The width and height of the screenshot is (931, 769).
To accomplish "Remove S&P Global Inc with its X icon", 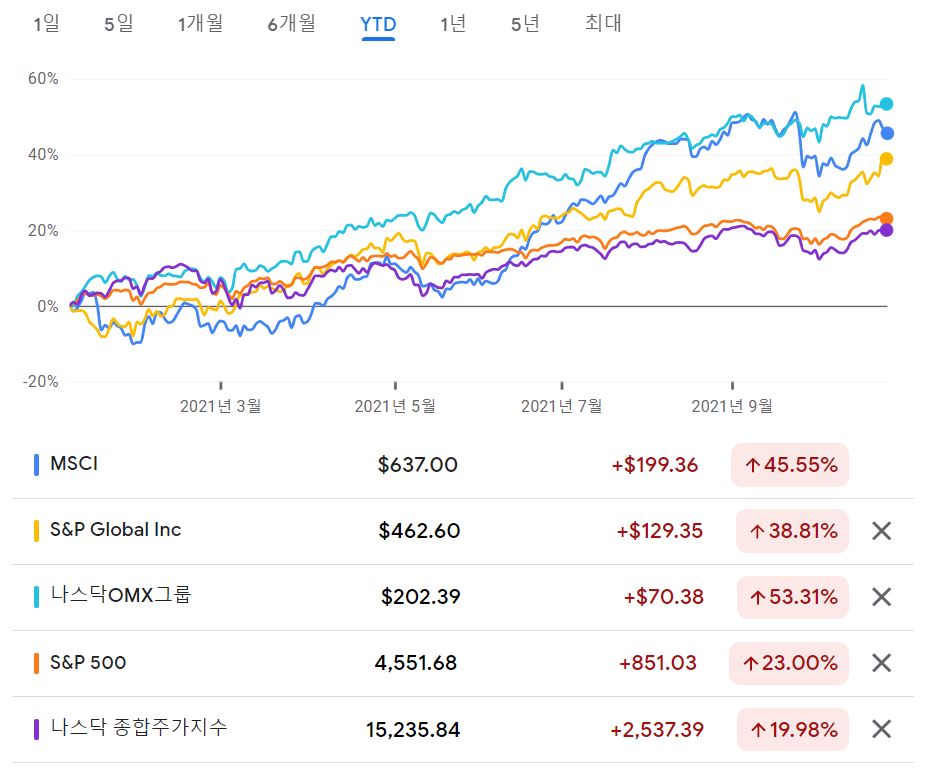I will point(882,531).
